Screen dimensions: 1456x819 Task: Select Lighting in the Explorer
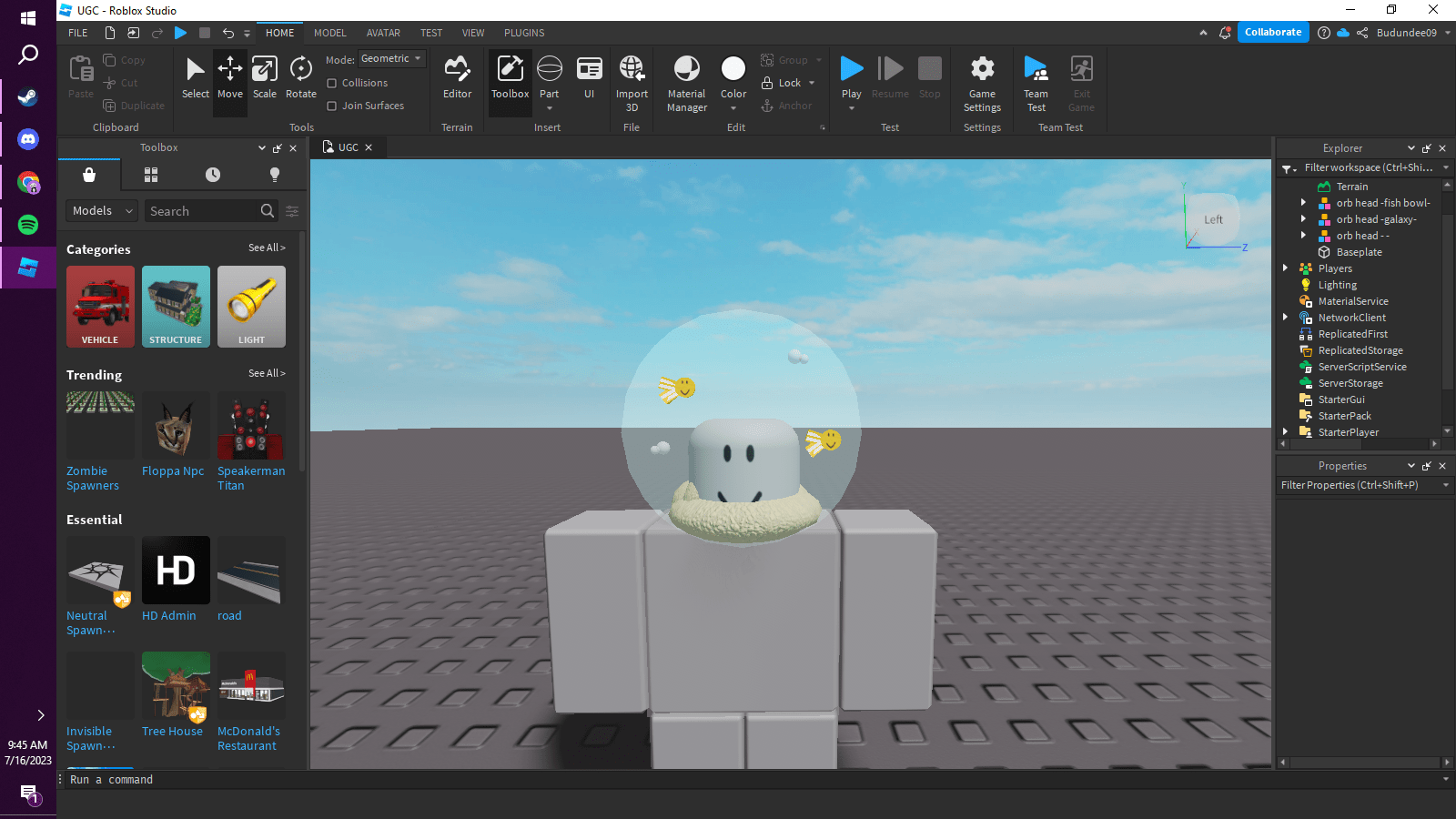click(x=1337, y=285)
